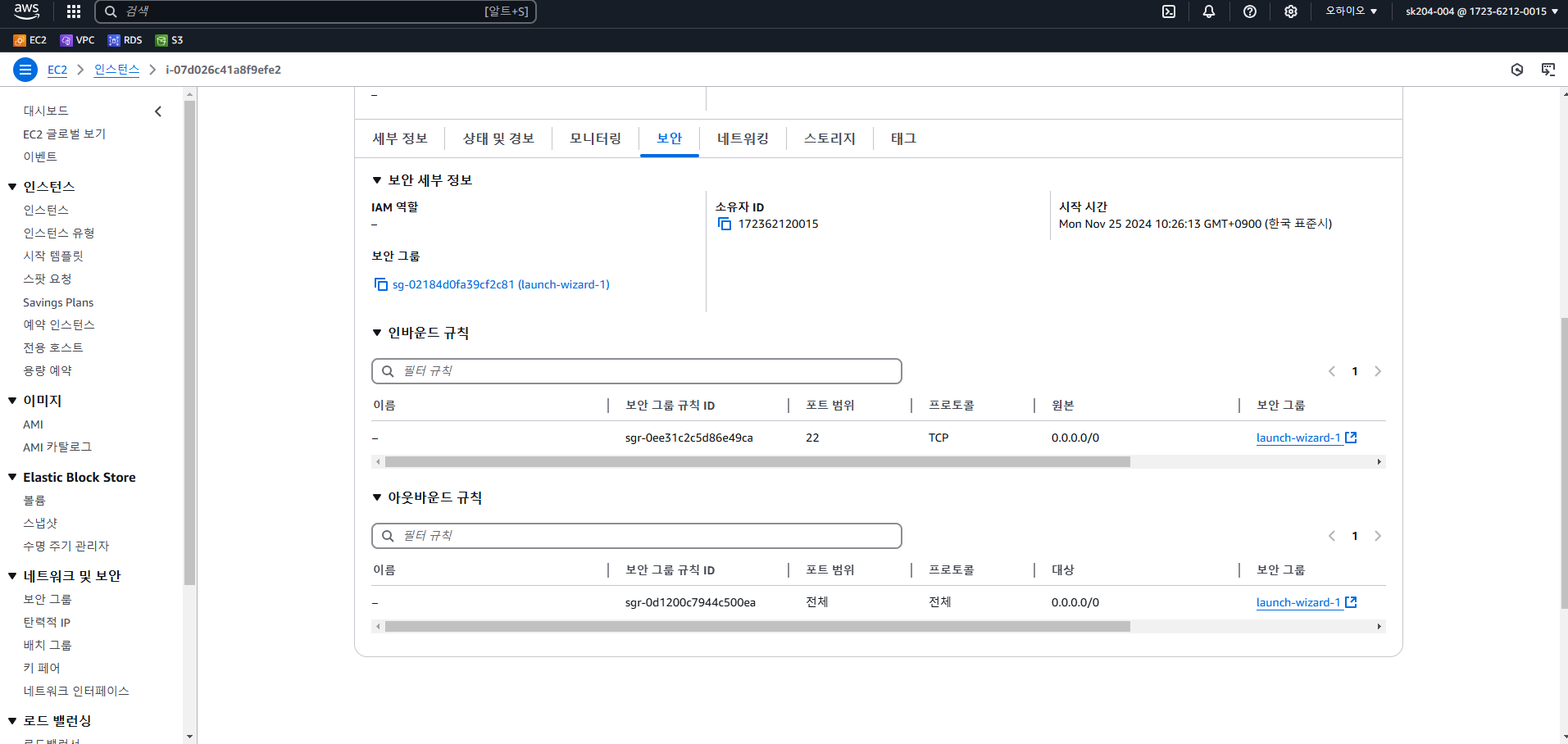Open the hexagon info panel icon
The height and width of the screenshot is (744, 1568).
pos(1517,70)
